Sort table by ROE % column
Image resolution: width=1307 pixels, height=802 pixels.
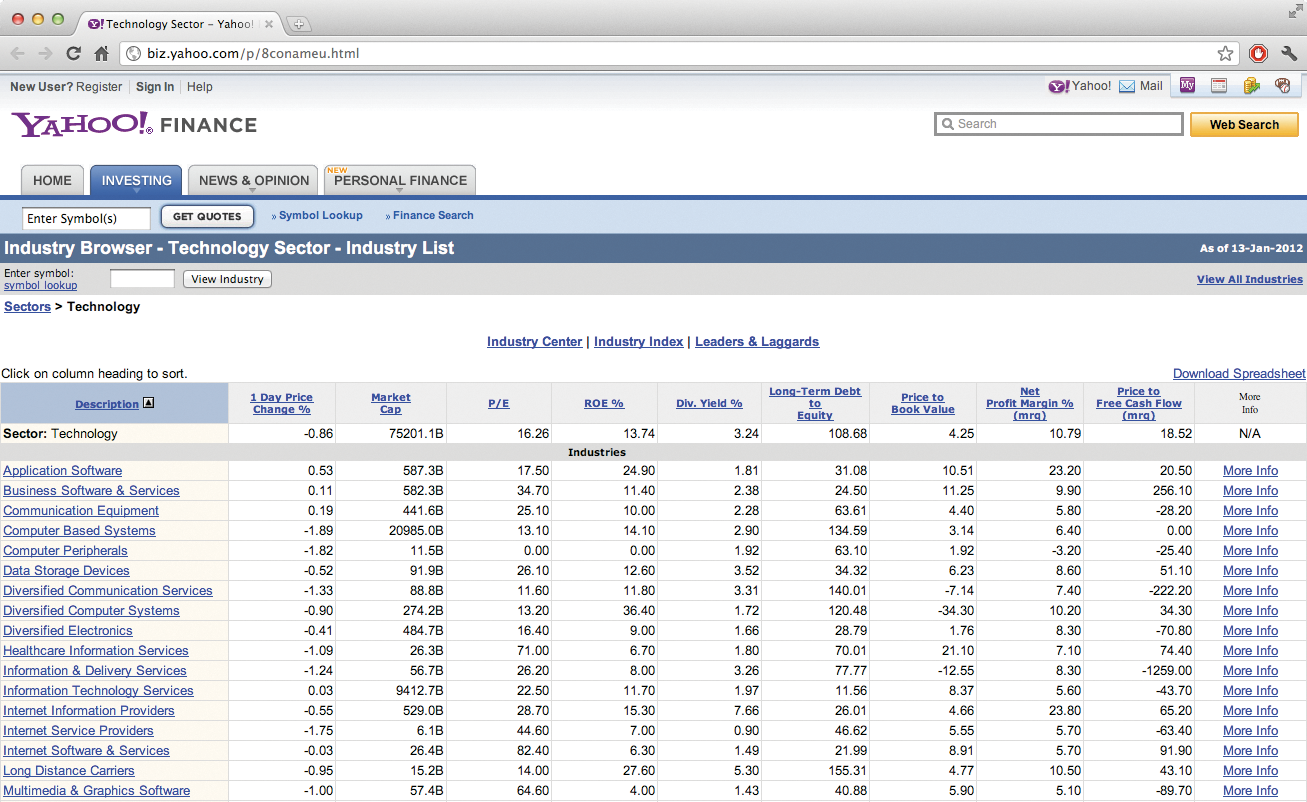click(x=604, y=404)
